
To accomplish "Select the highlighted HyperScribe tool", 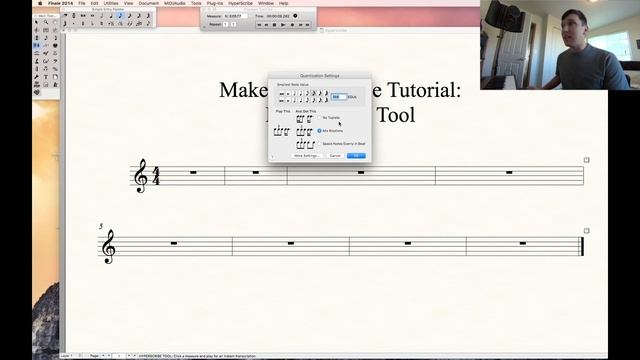I will click(x=36, y=45).
